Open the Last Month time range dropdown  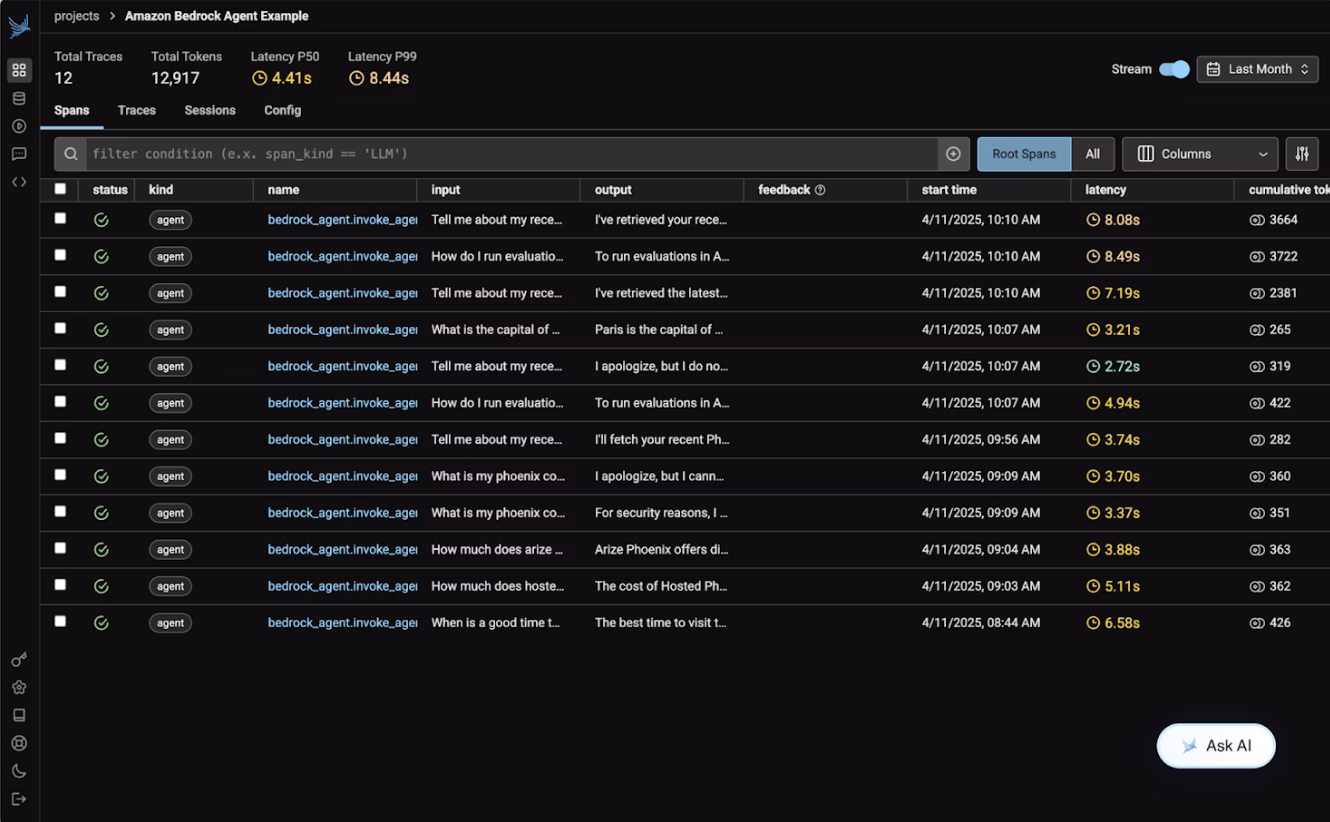(x=1257, y=69)
